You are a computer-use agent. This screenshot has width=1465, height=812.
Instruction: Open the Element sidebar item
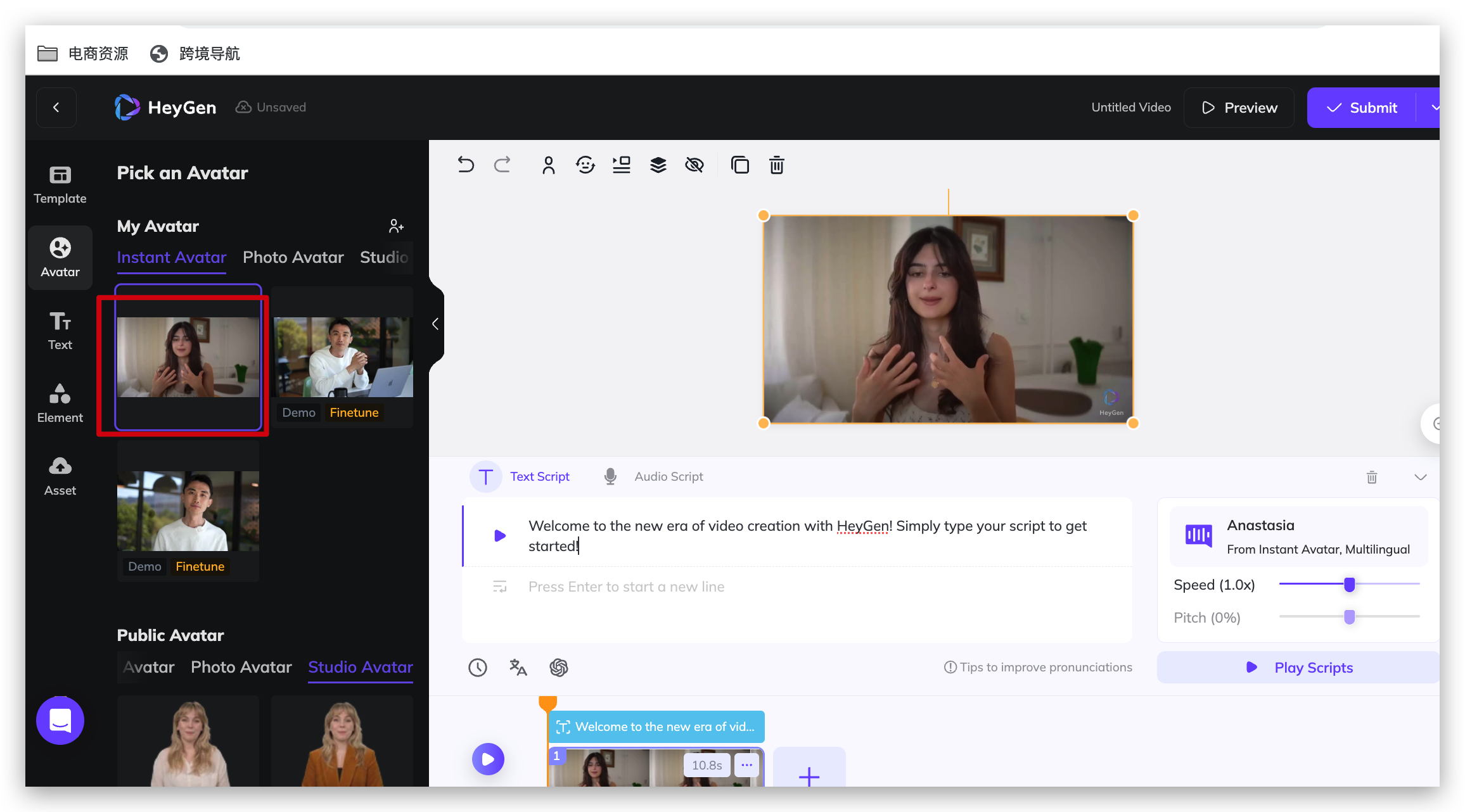60,403
